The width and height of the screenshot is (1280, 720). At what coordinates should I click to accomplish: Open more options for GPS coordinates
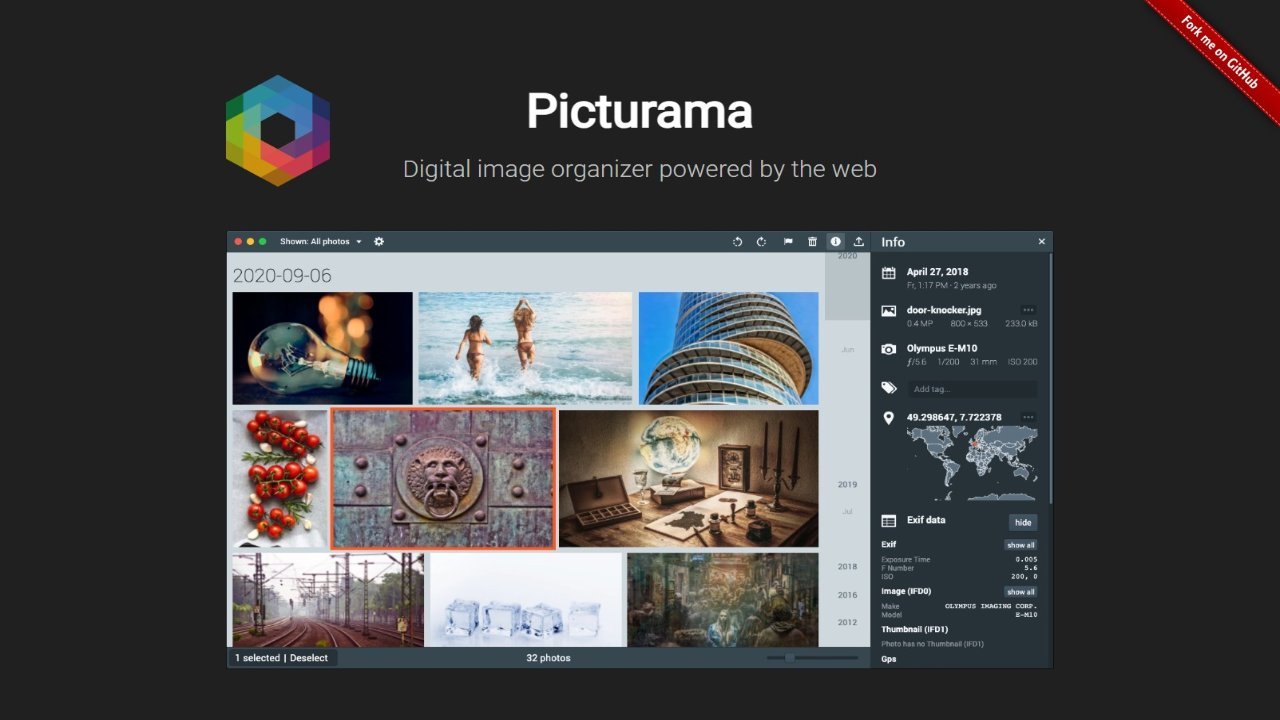[1028, 417]
